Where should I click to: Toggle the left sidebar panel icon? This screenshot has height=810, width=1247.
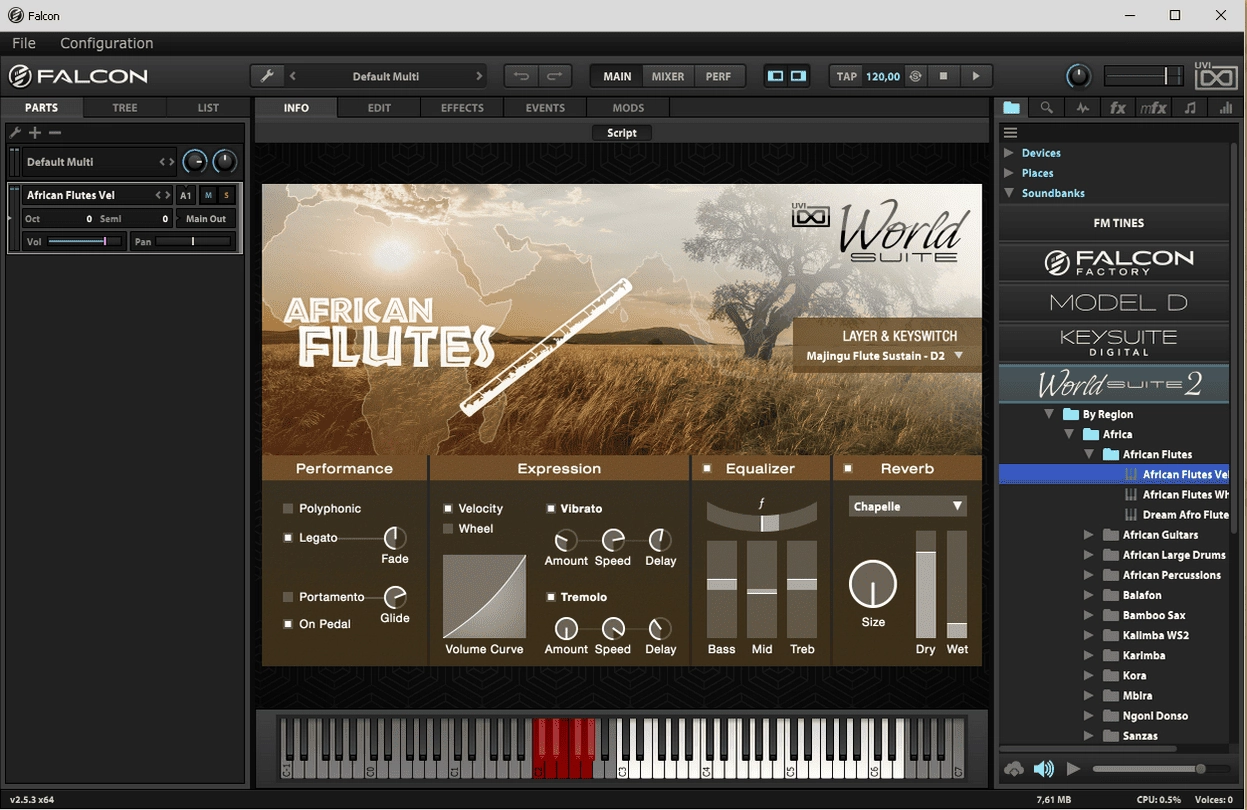click(x=776, y=76)
